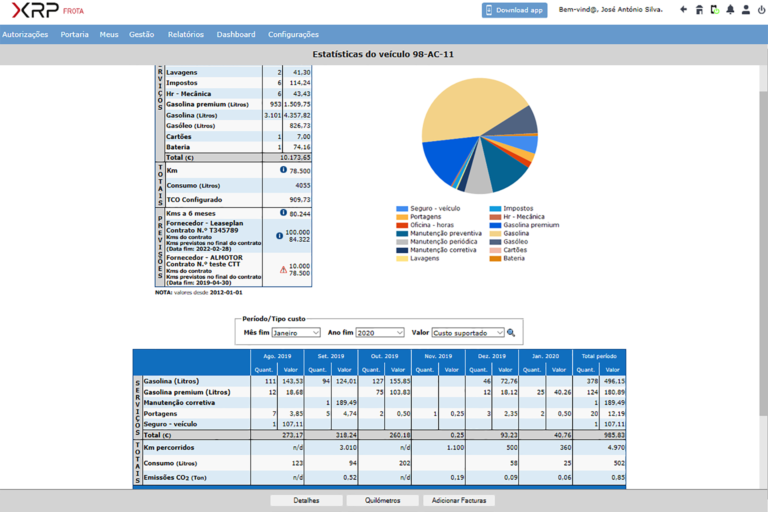This screenshot has width=768, height=512.
Task: Open the Valor cost type dropdown
Action: coord(468,332)
